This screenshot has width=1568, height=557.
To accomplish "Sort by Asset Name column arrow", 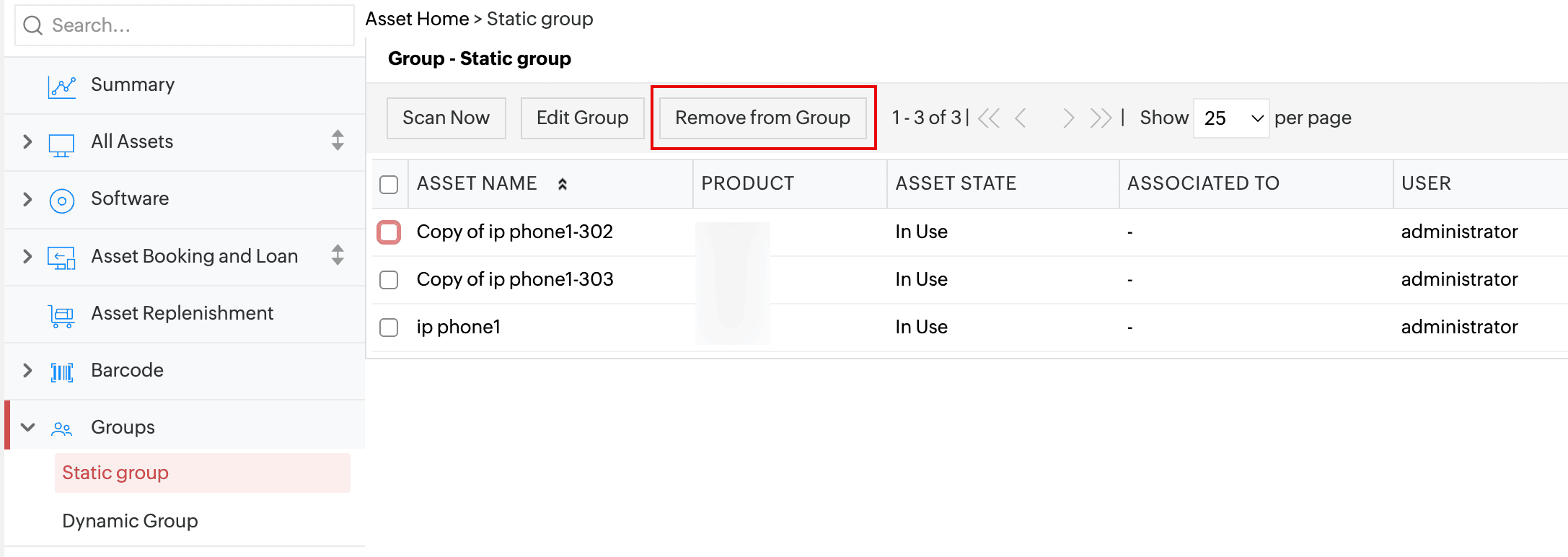I will point(563,185).
